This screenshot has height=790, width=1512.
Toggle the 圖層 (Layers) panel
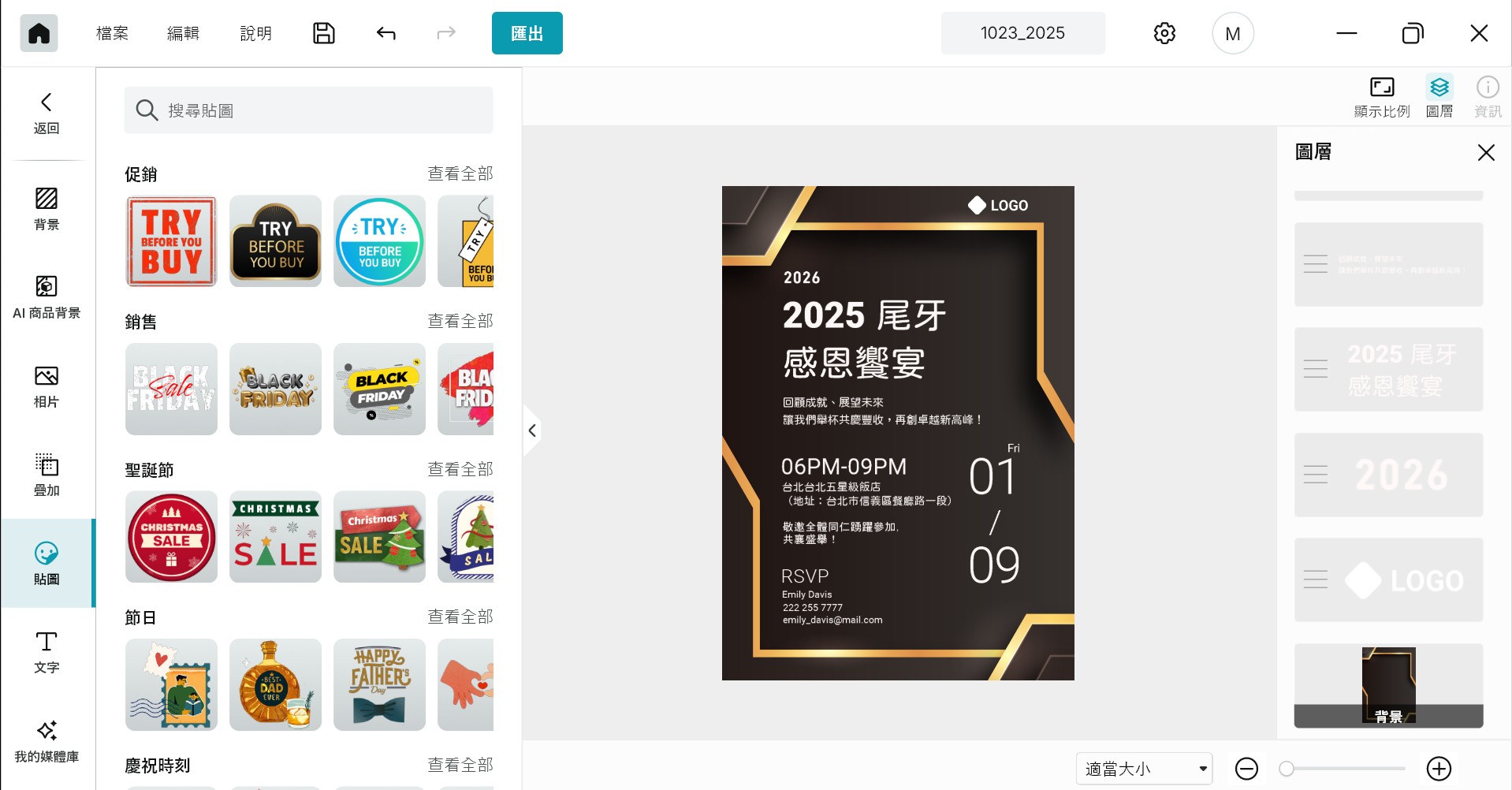click(1439, 95)
